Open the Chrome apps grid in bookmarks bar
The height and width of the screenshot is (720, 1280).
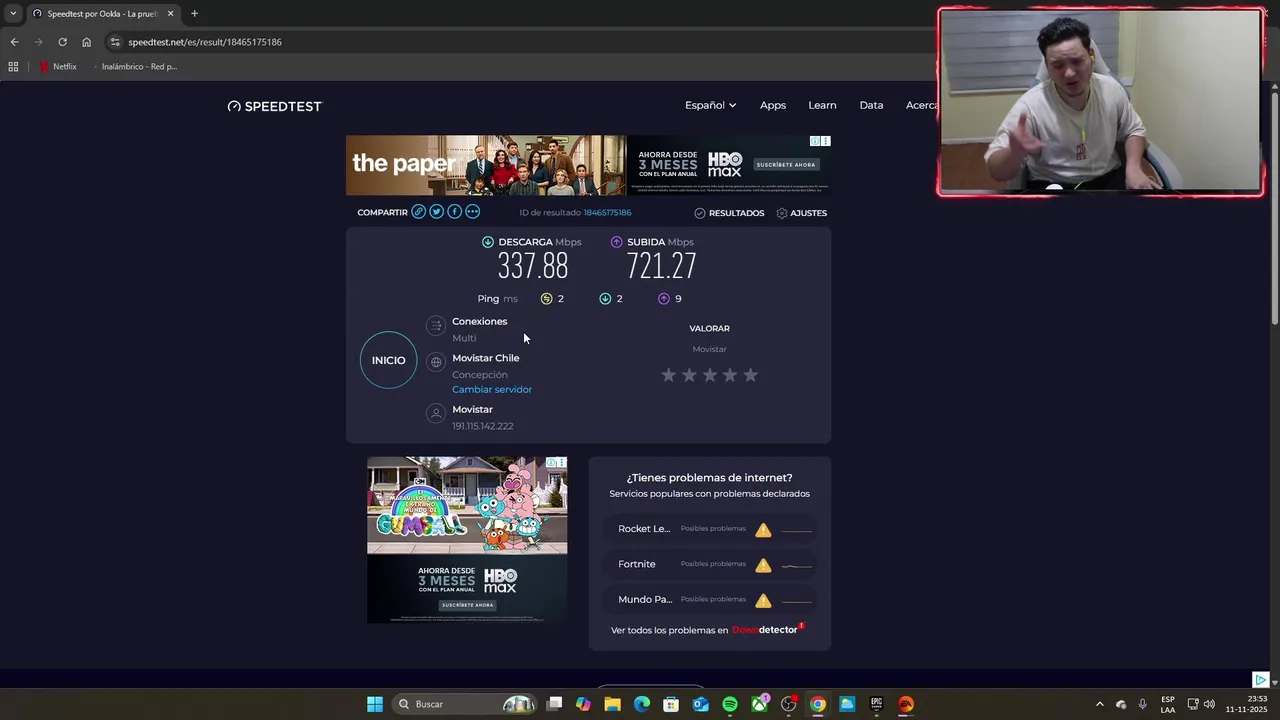tap(13, 67)
